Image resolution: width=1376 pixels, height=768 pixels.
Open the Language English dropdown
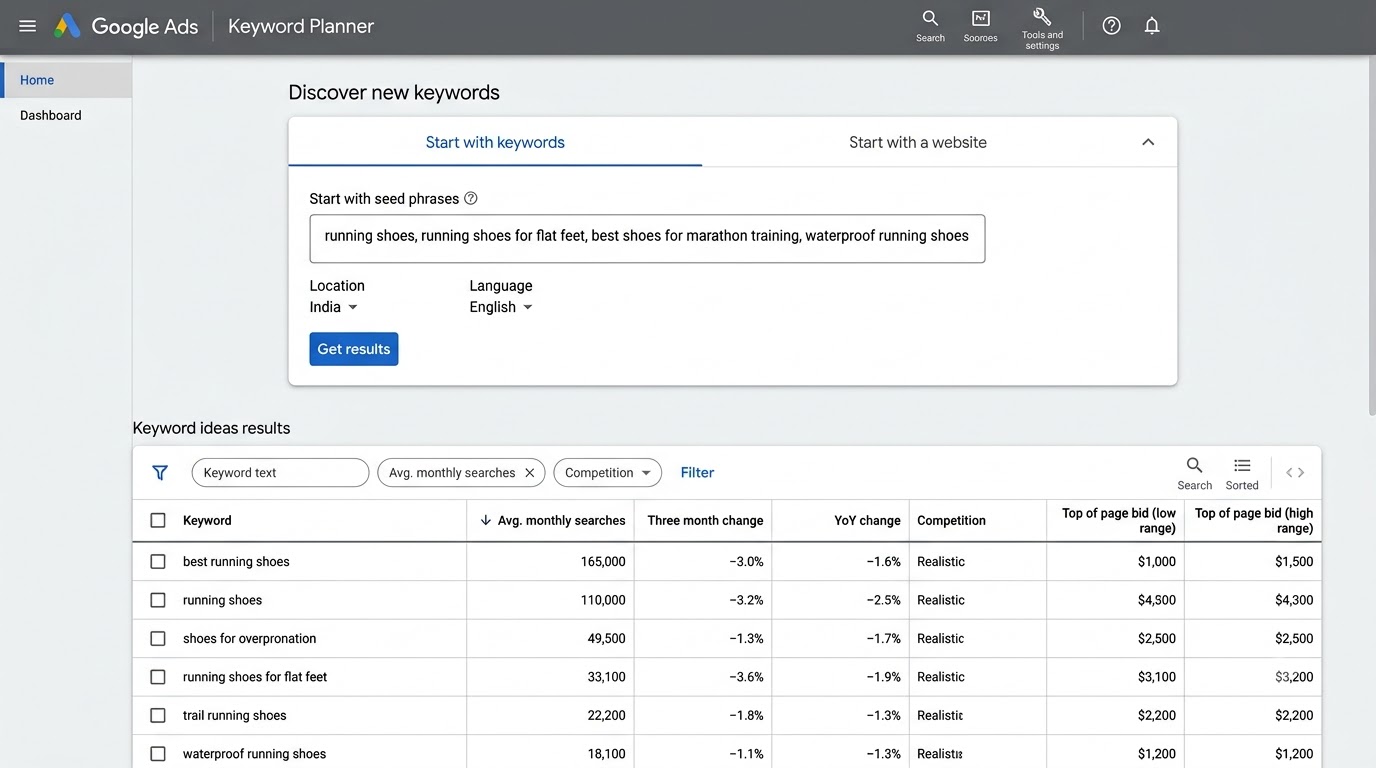(501, 307)
